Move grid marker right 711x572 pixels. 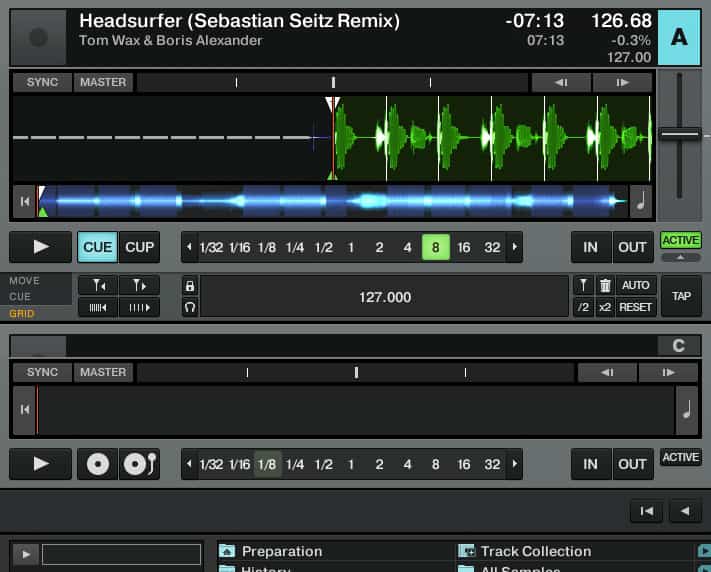pos(139,285)
